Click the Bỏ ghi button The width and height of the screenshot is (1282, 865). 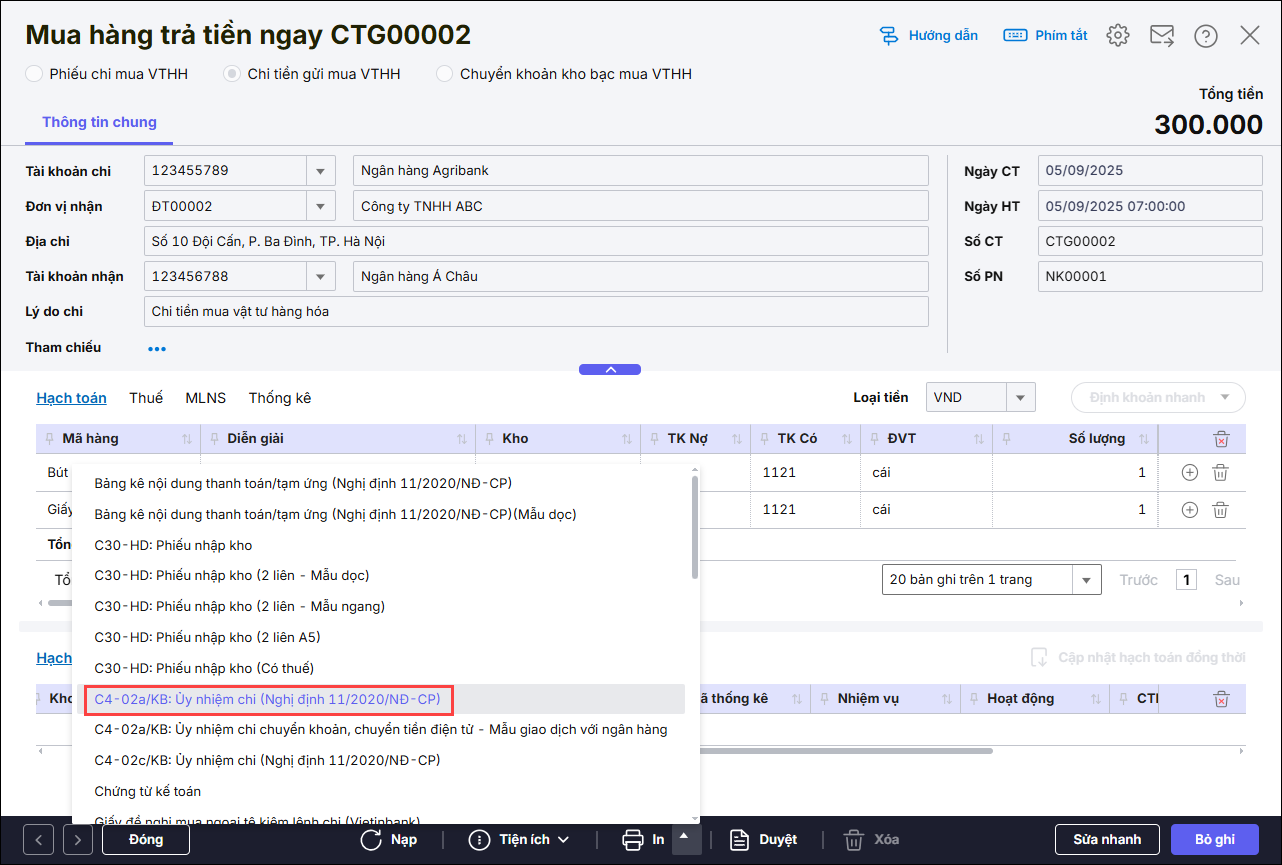[1215, 839]
